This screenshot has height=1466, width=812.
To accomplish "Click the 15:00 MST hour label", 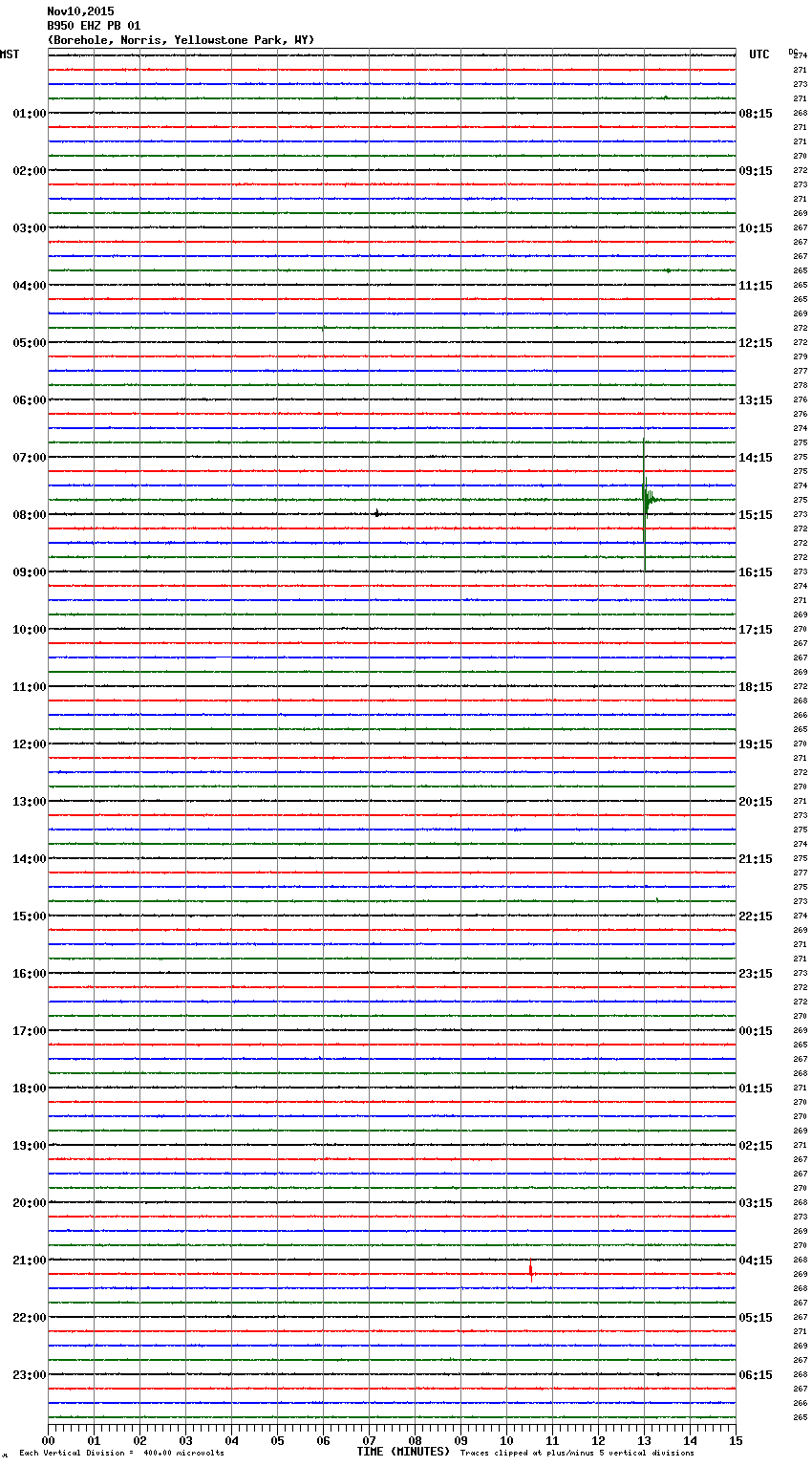I will click(x=30, y=916).
